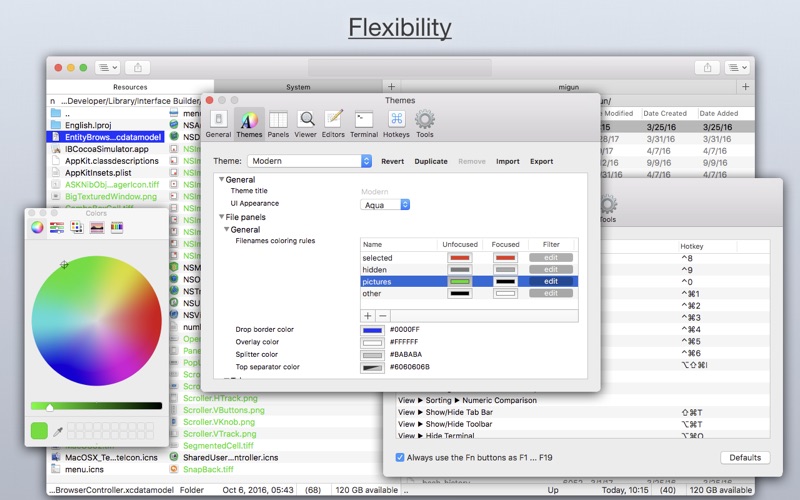This screenshot has width=800, height=500.
Task: Open the Viewer preferences pane
Action: tap(306, 124)
